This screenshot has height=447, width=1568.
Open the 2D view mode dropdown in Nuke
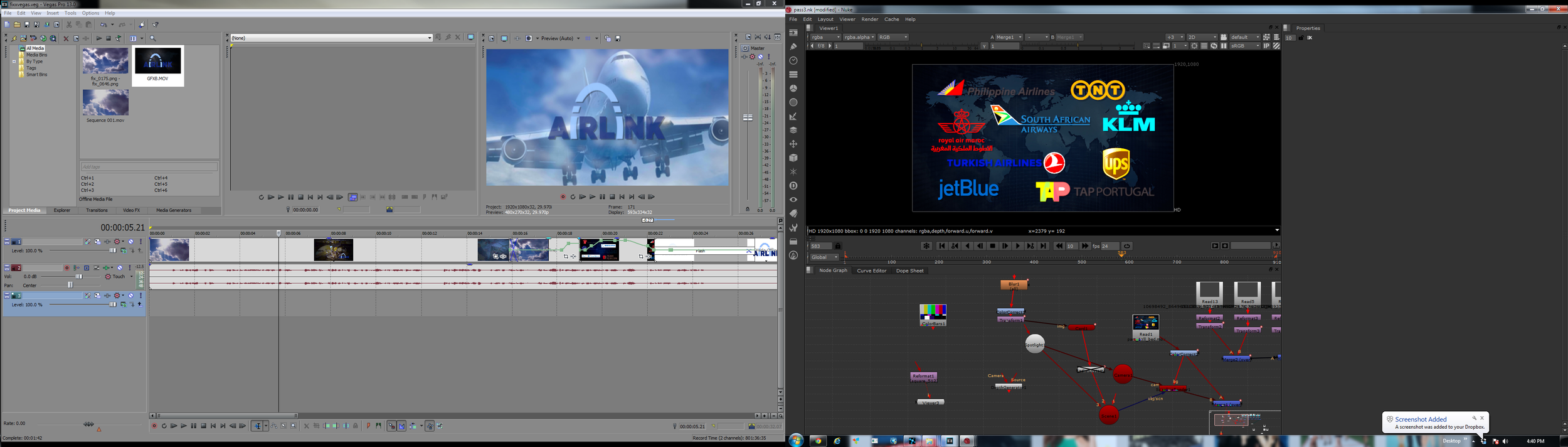1202,37
